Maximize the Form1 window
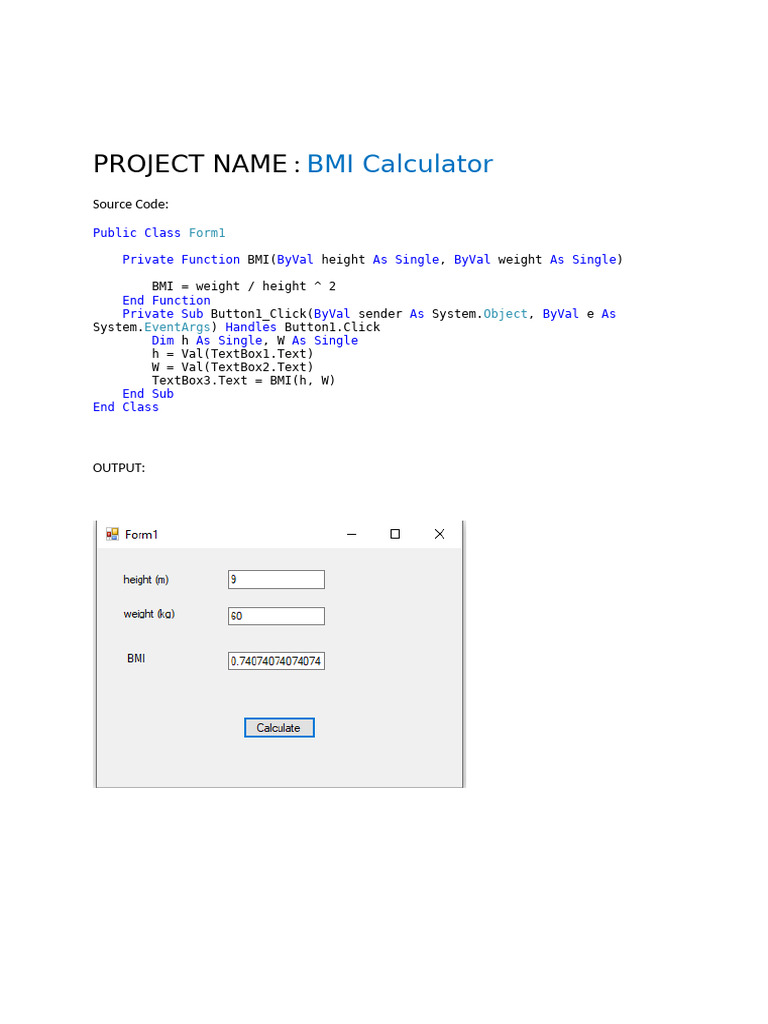Image resolution: width=768 pixels, height=1024 pixels. (395, 534)
